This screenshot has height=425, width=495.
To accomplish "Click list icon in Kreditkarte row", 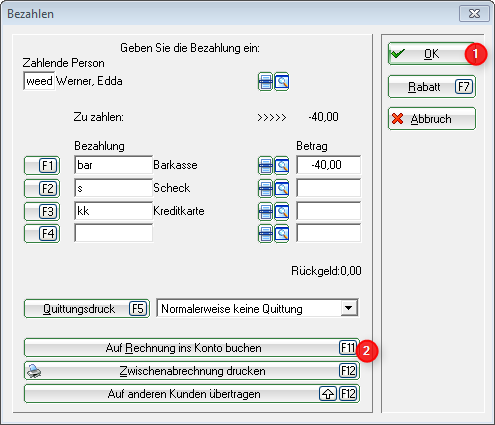I will [x=265, y=211].
